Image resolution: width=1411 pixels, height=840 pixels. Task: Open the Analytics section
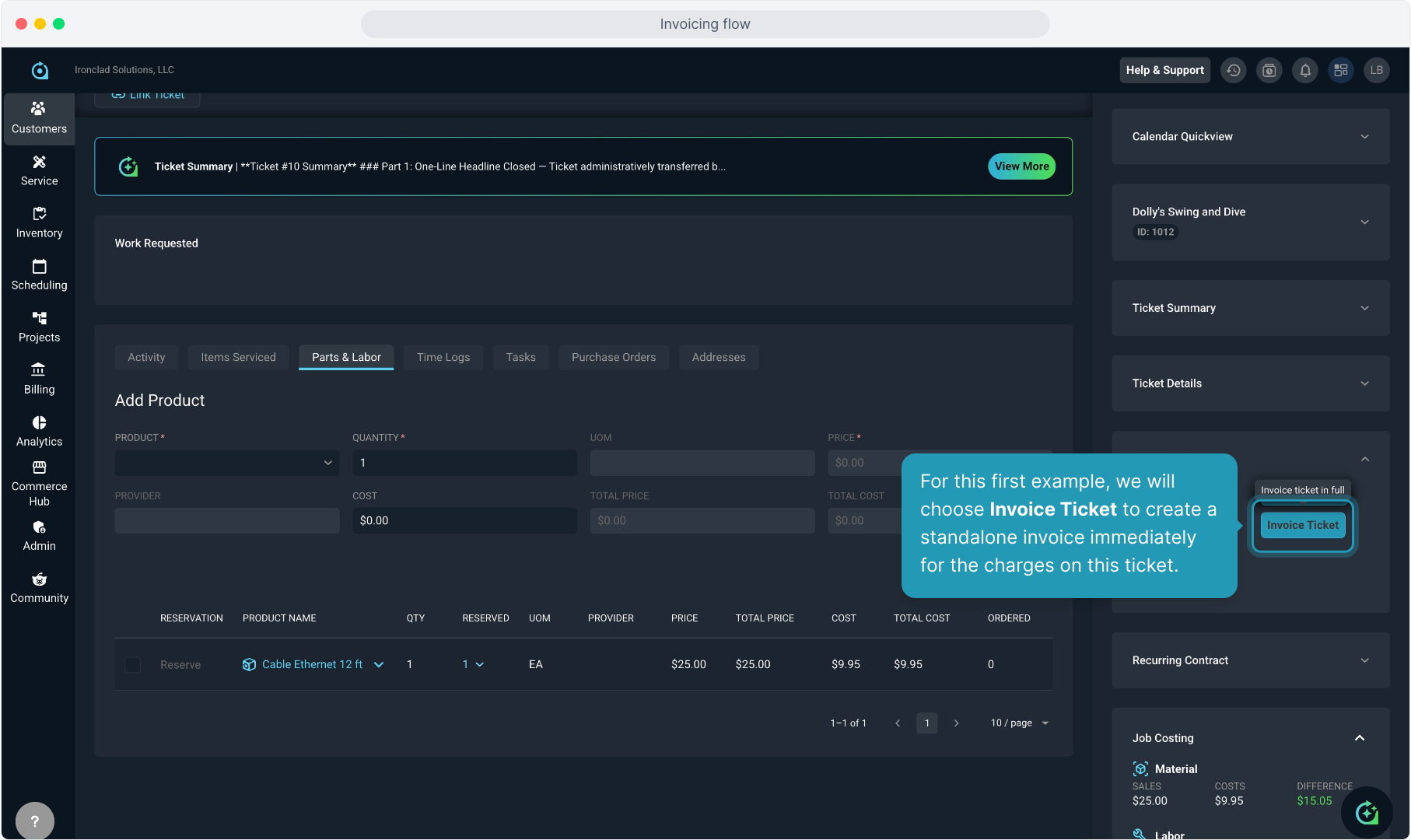(39, 431)
